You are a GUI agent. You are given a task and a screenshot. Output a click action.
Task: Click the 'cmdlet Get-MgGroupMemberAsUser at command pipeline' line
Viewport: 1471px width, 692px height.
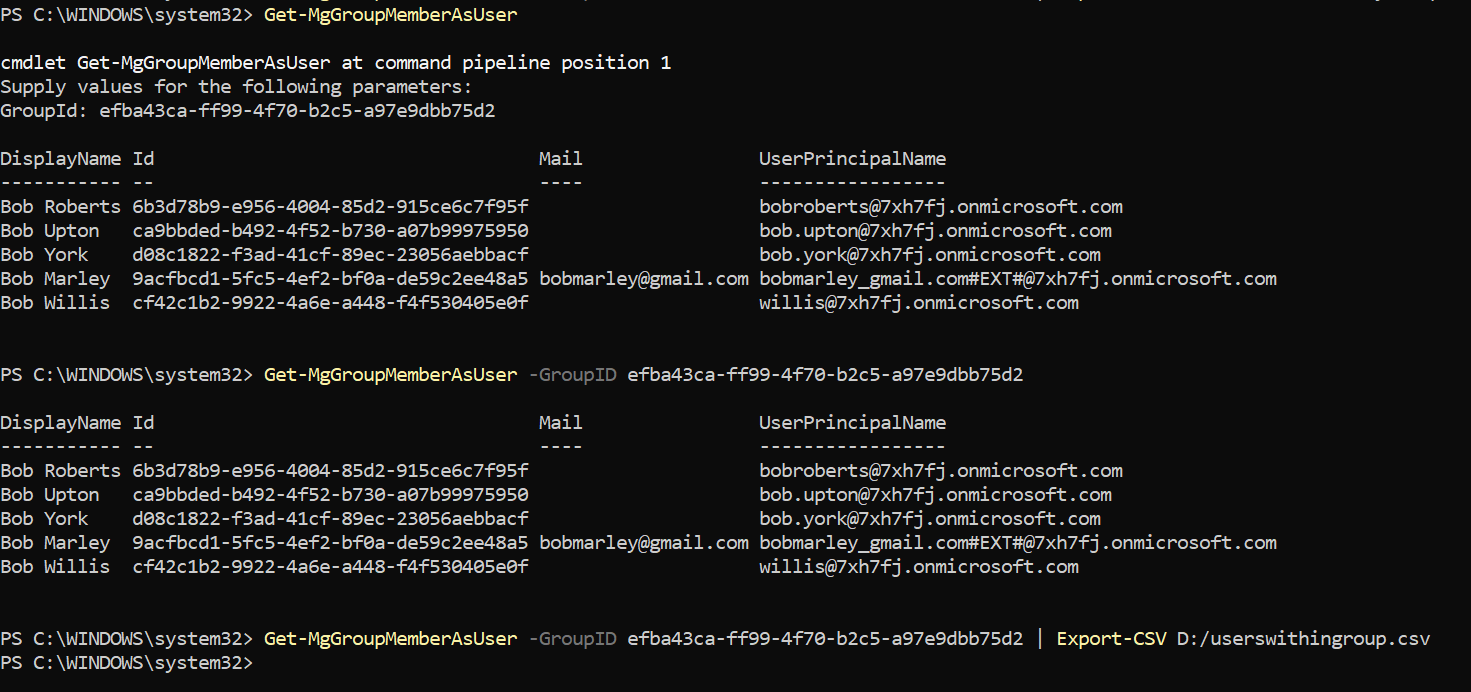point(335,63)
